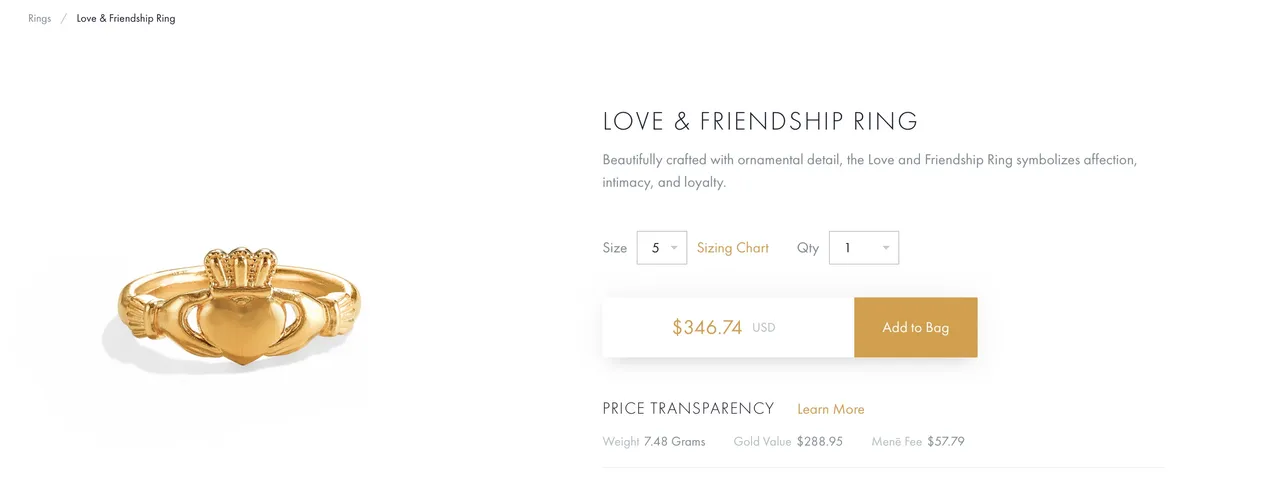Click the Love & Friendship Ring breadcrumb
Viewport: 1280px width, 487px height.
click(x=126, y=18)
